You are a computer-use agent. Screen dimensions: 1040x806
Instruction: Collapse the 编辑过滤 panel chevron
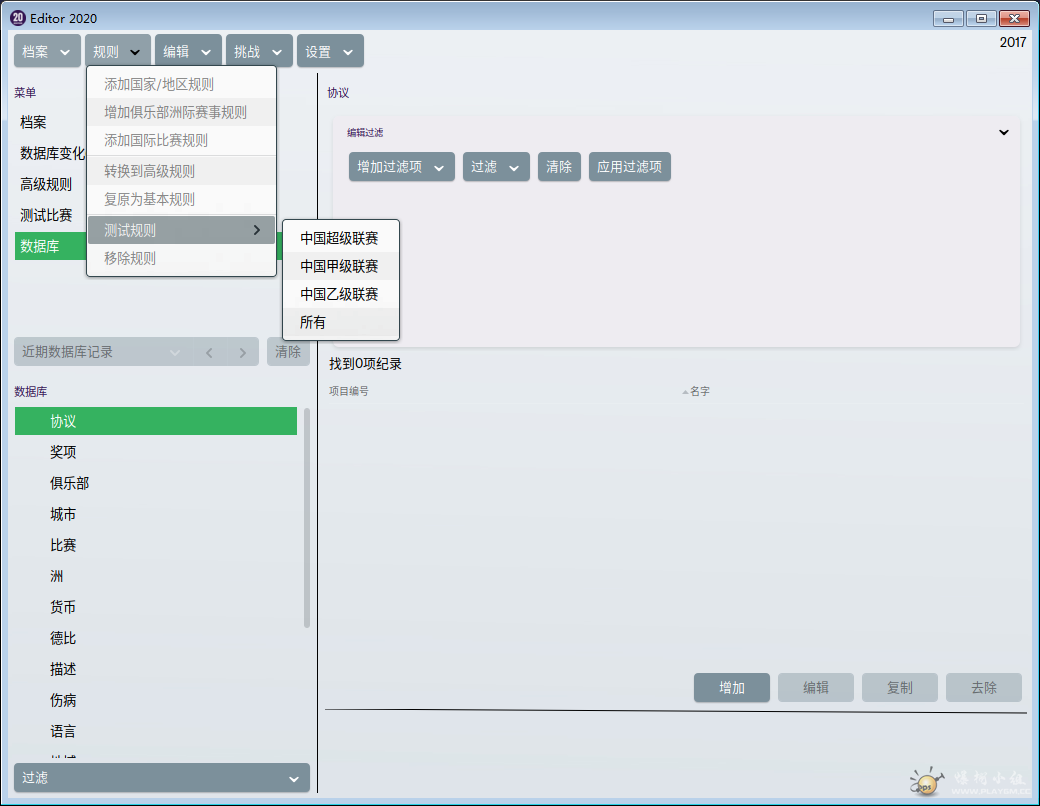click(x=1004, y=132)
